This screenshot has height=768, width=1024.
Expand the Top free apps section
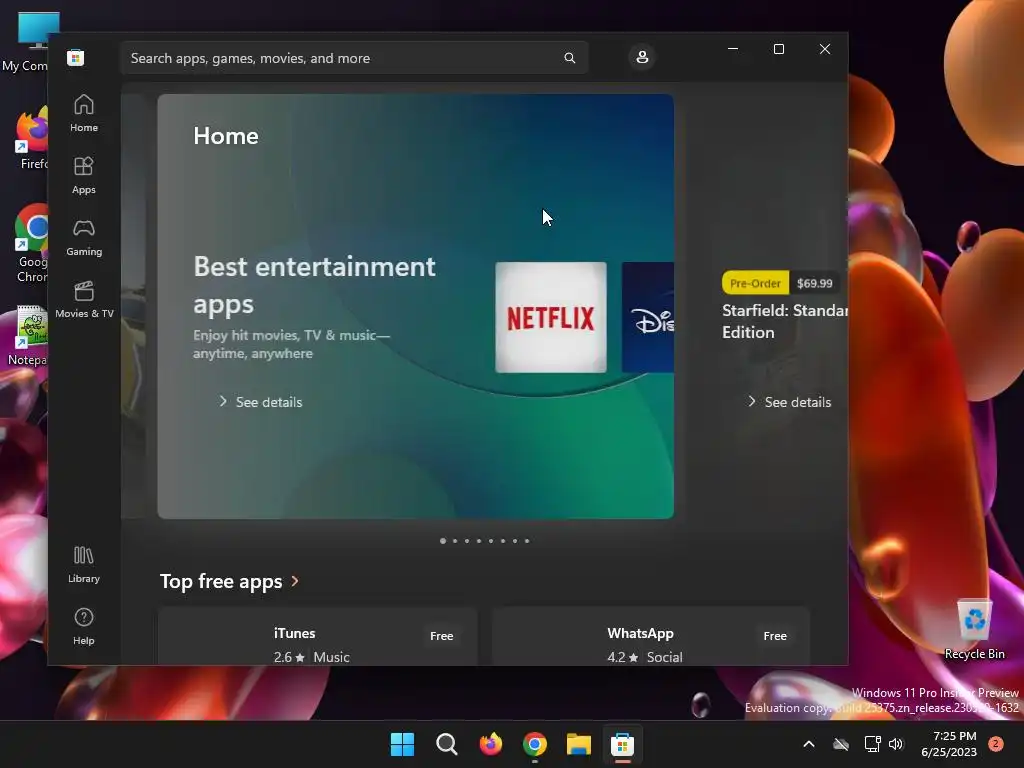pos(230,581)
